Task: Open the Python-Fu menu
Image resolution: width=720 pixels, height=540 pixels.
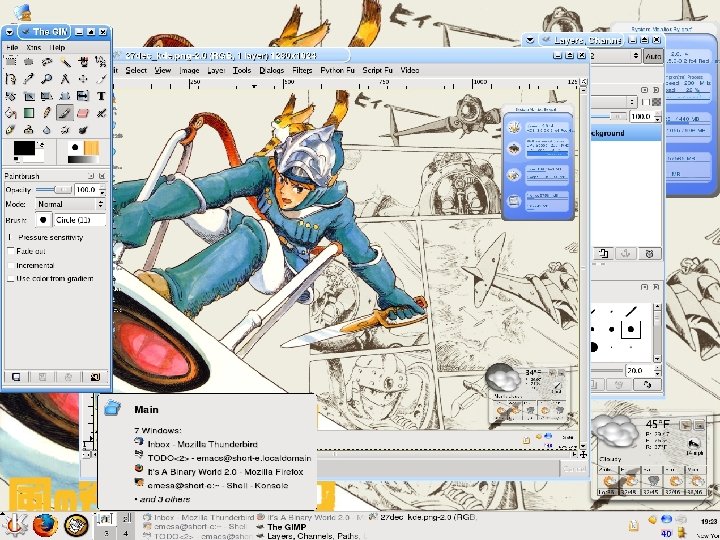Action: click(x=338, y=70)
